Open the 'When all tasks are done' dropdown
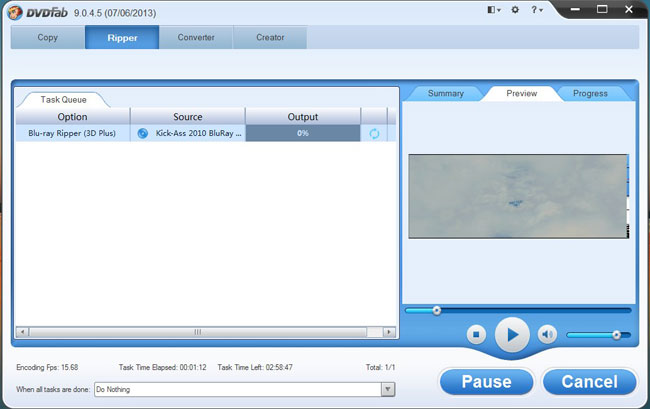This screenshot has width=650, height=409. pos(388,390)
